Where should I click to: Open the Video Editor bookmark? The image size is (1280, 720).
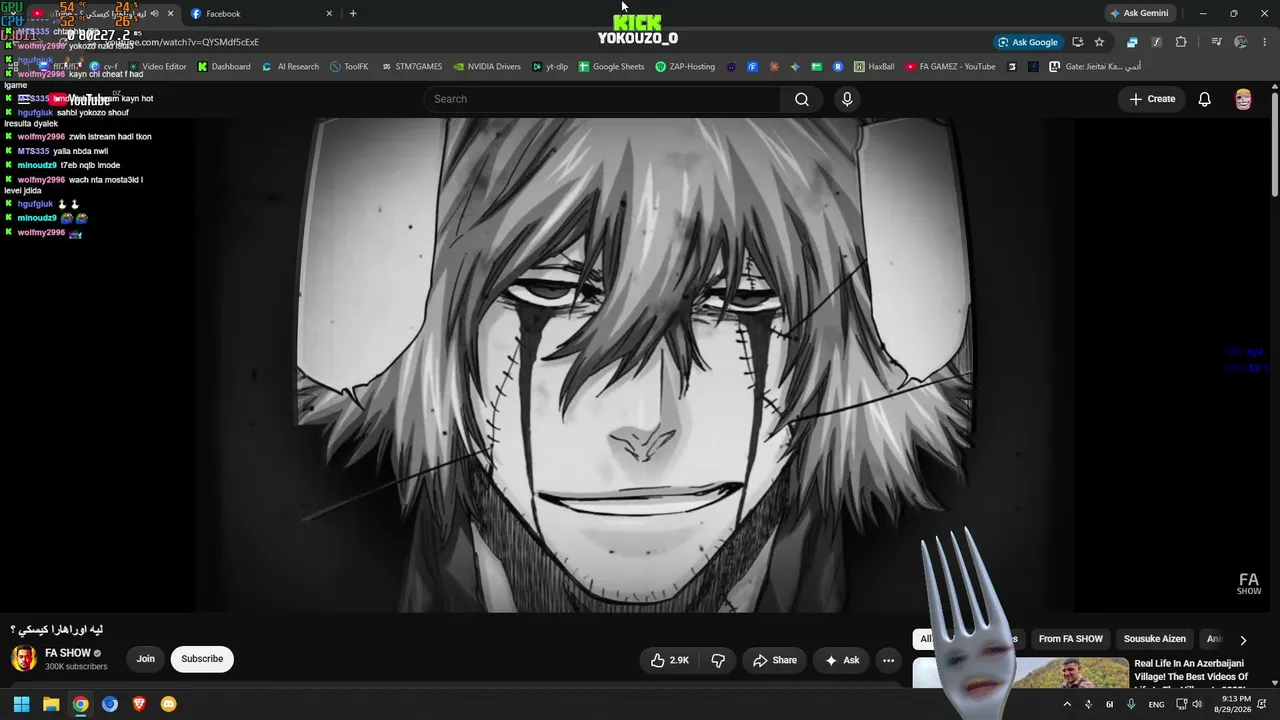click(157, 67)
